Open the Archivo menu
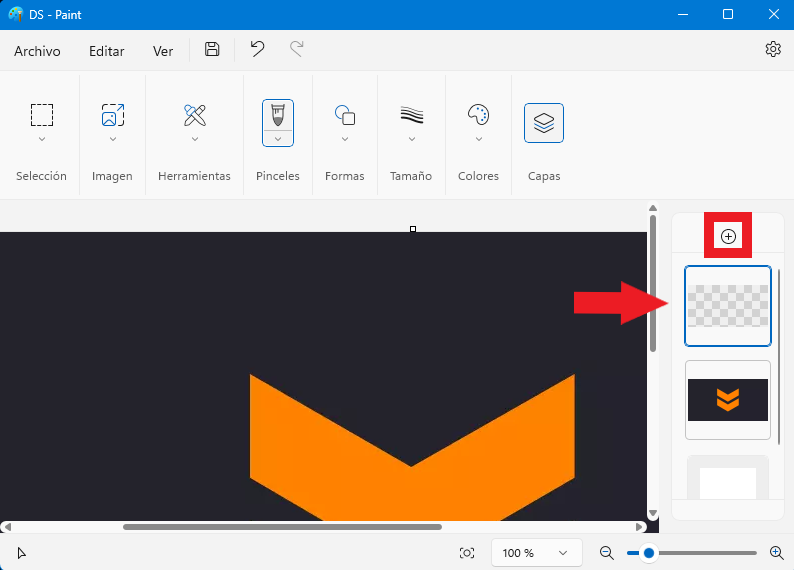Image resolution: width=794 pixels, height=570 pixels. click(37, 51)
